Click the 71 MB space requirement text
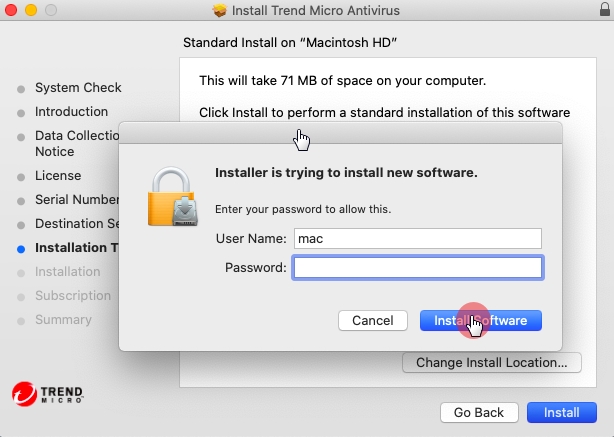This screenshot has width=614, height=437. pos(343,81)
